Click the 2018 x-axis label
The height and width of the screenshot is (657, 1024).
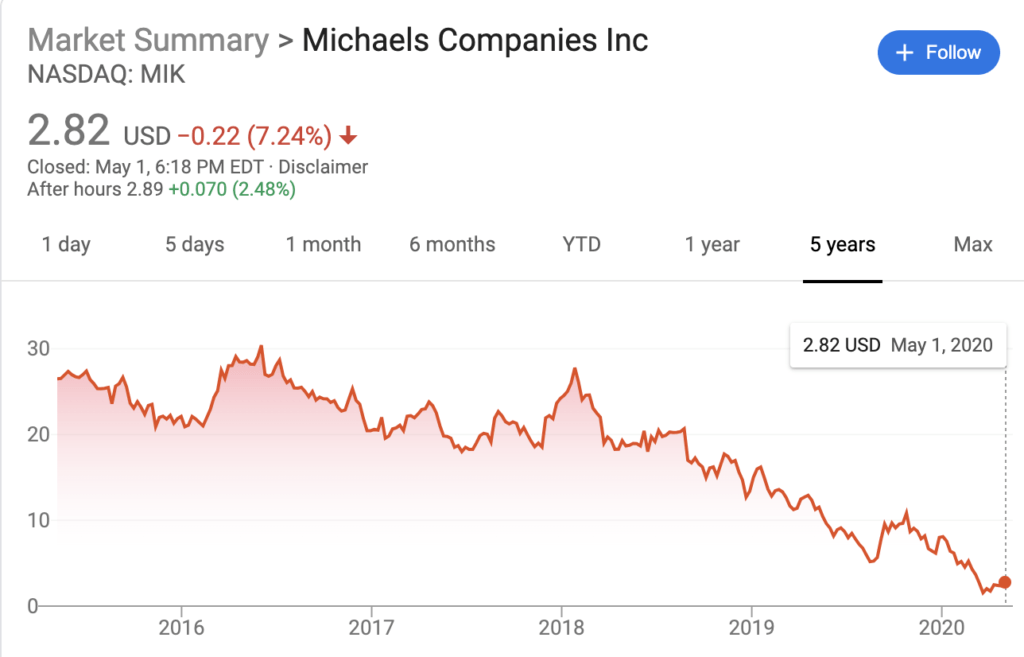point(560,627)
